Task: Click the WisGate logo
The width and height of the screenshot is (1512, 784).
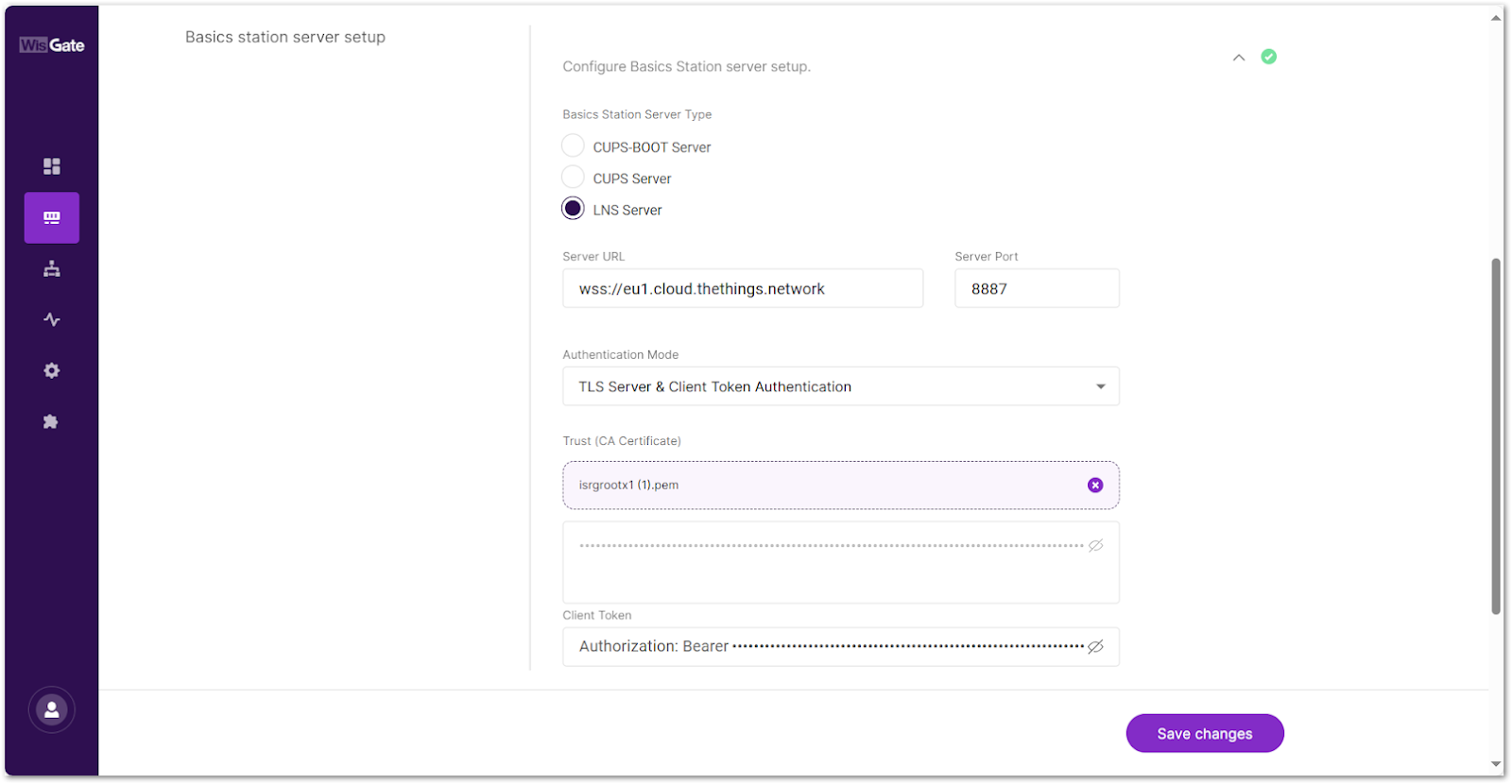Action: [52, 45]
